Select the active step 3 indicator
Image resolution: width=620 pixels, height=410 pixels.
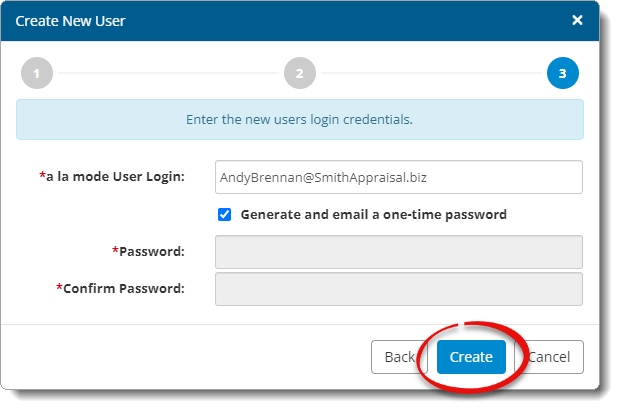562,73
